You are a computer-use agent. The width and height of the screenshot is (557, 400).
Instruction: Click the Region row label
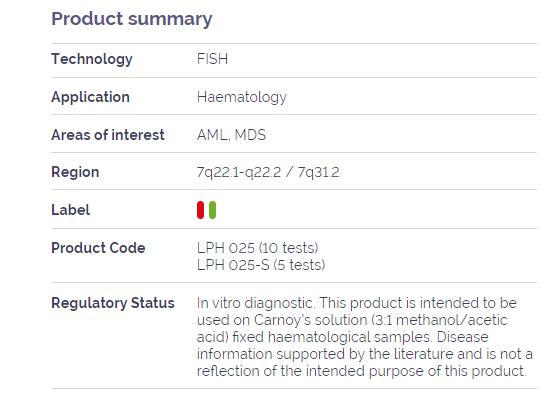pos(75,172)
